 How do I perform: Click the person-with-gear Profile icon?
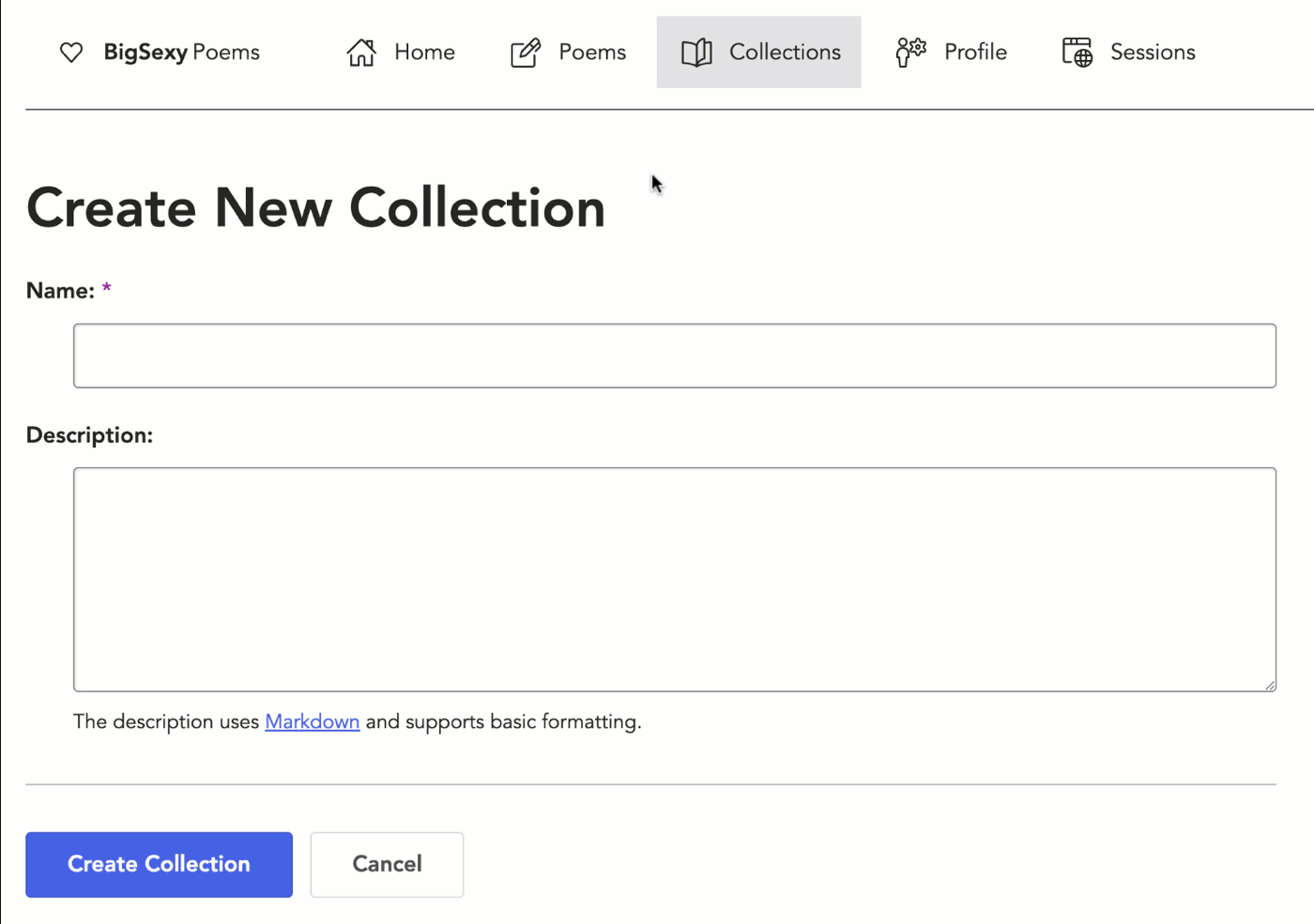[910, 53]
